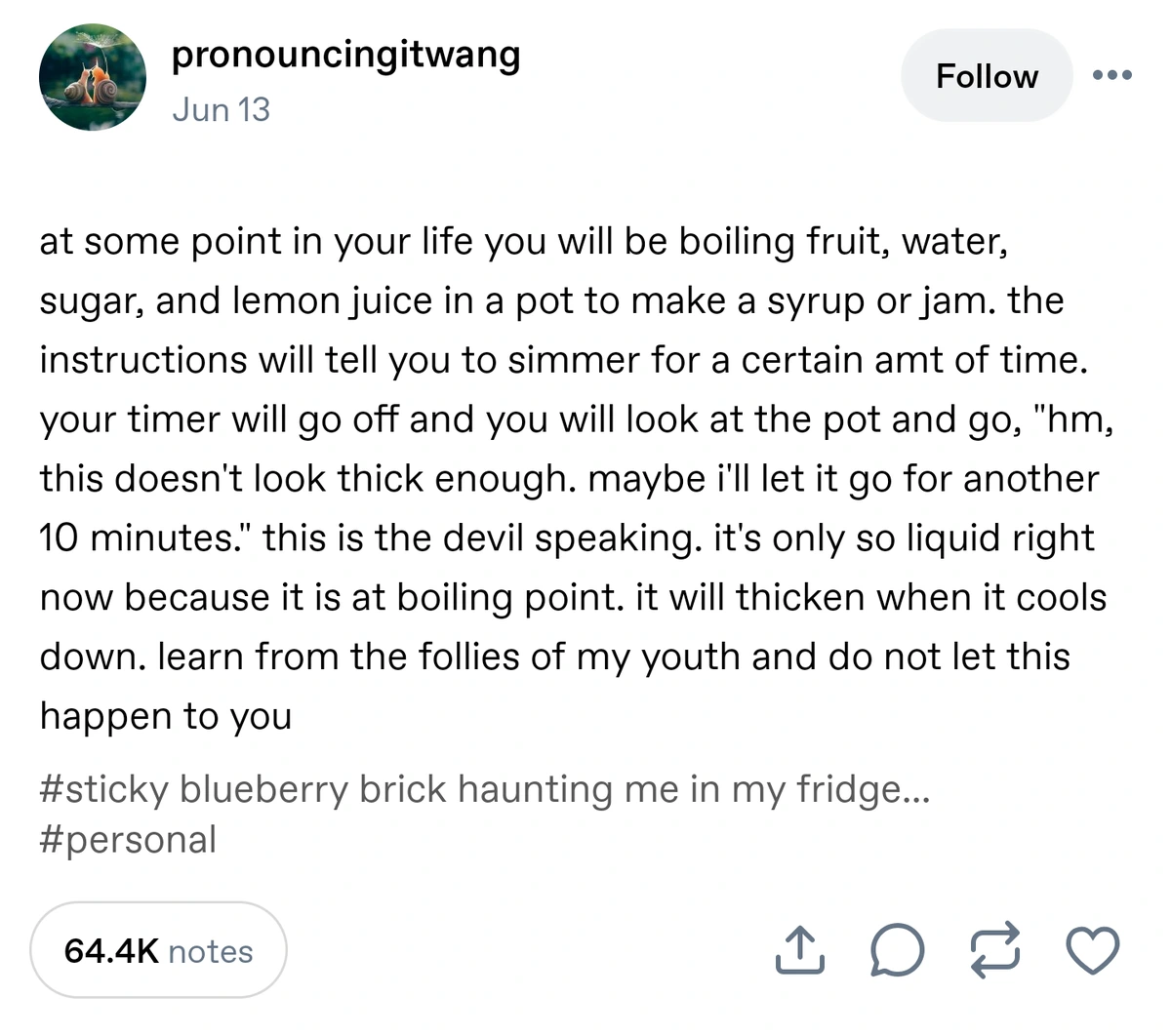Open the three-dot more options menu
This screenshot has width=1171, height=1036.
[1112, 75]
